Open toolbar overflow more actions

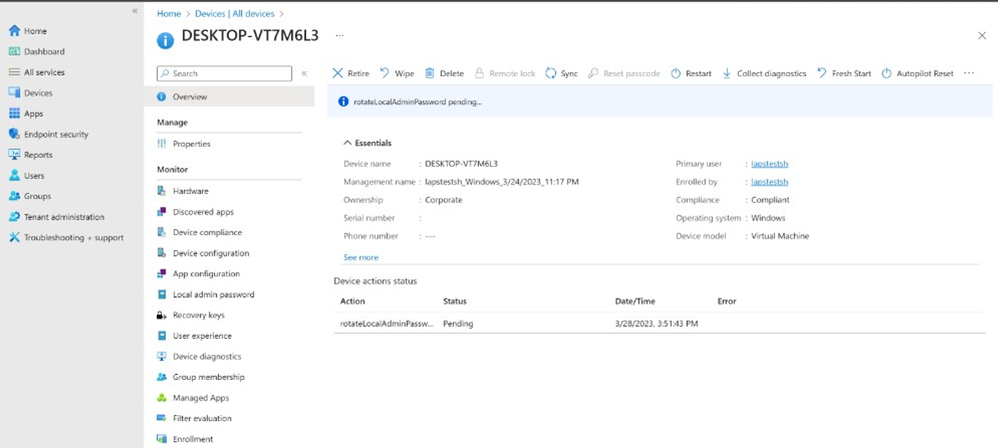tap(969, 74)
